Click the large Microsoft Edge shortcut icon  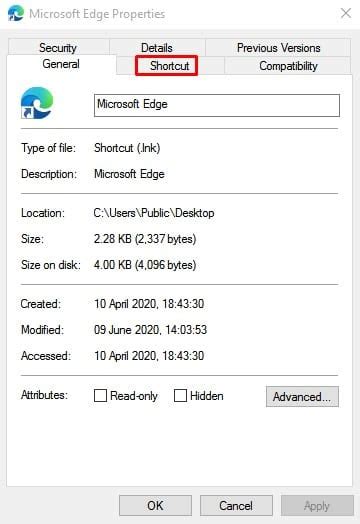coord(37,103)
